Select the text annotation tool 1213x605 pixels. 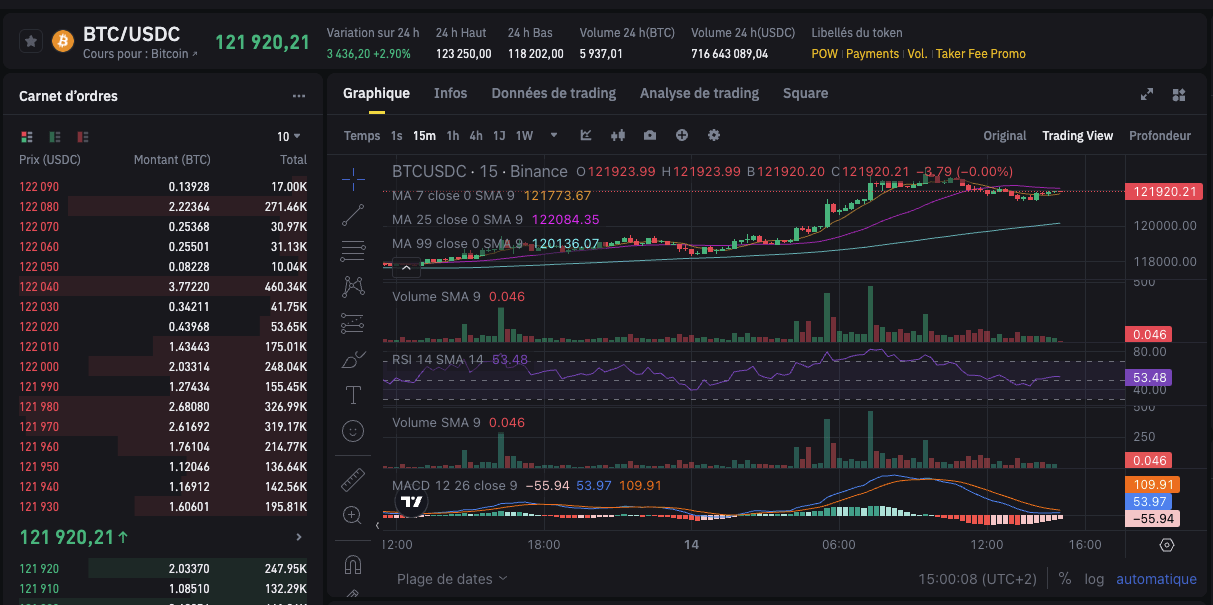352,395
